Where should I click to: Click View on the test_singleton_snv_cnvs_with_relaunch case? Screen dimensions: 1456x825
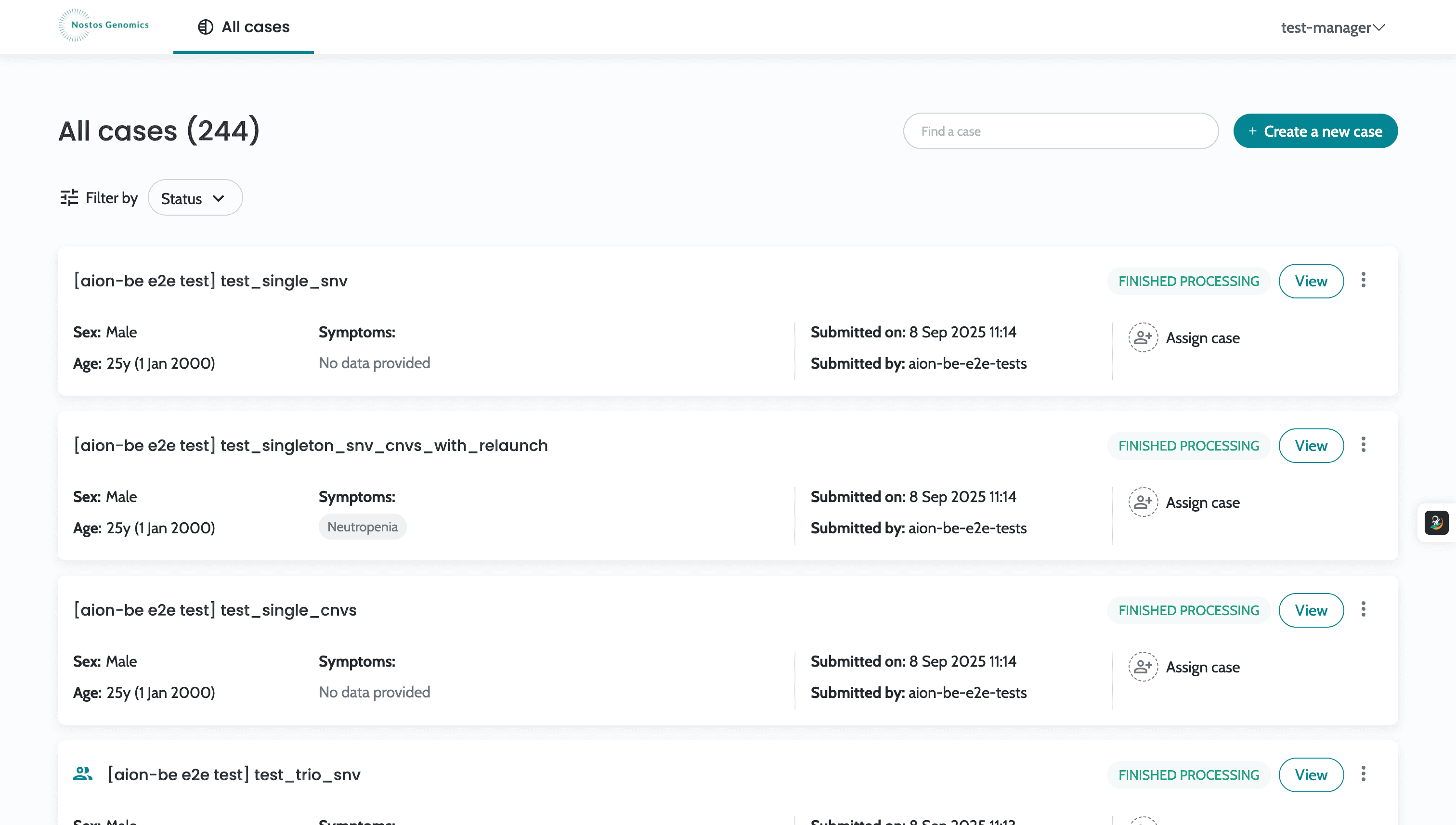coord(1311,445)
